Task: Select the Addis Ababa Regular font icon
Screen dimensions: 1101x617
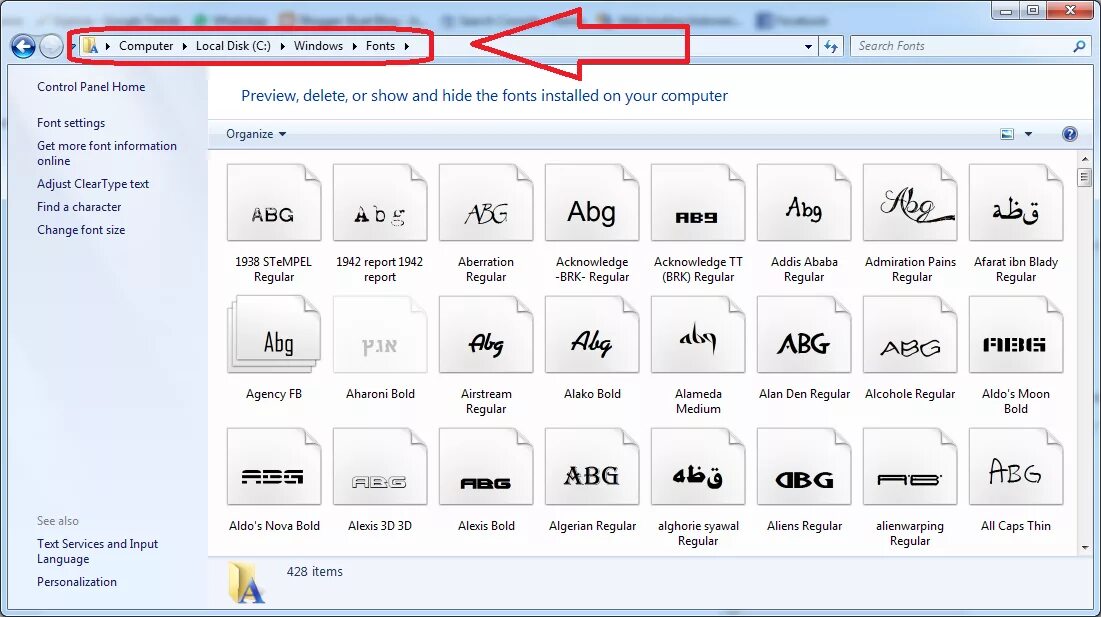Action: click(x=804, y=202)
